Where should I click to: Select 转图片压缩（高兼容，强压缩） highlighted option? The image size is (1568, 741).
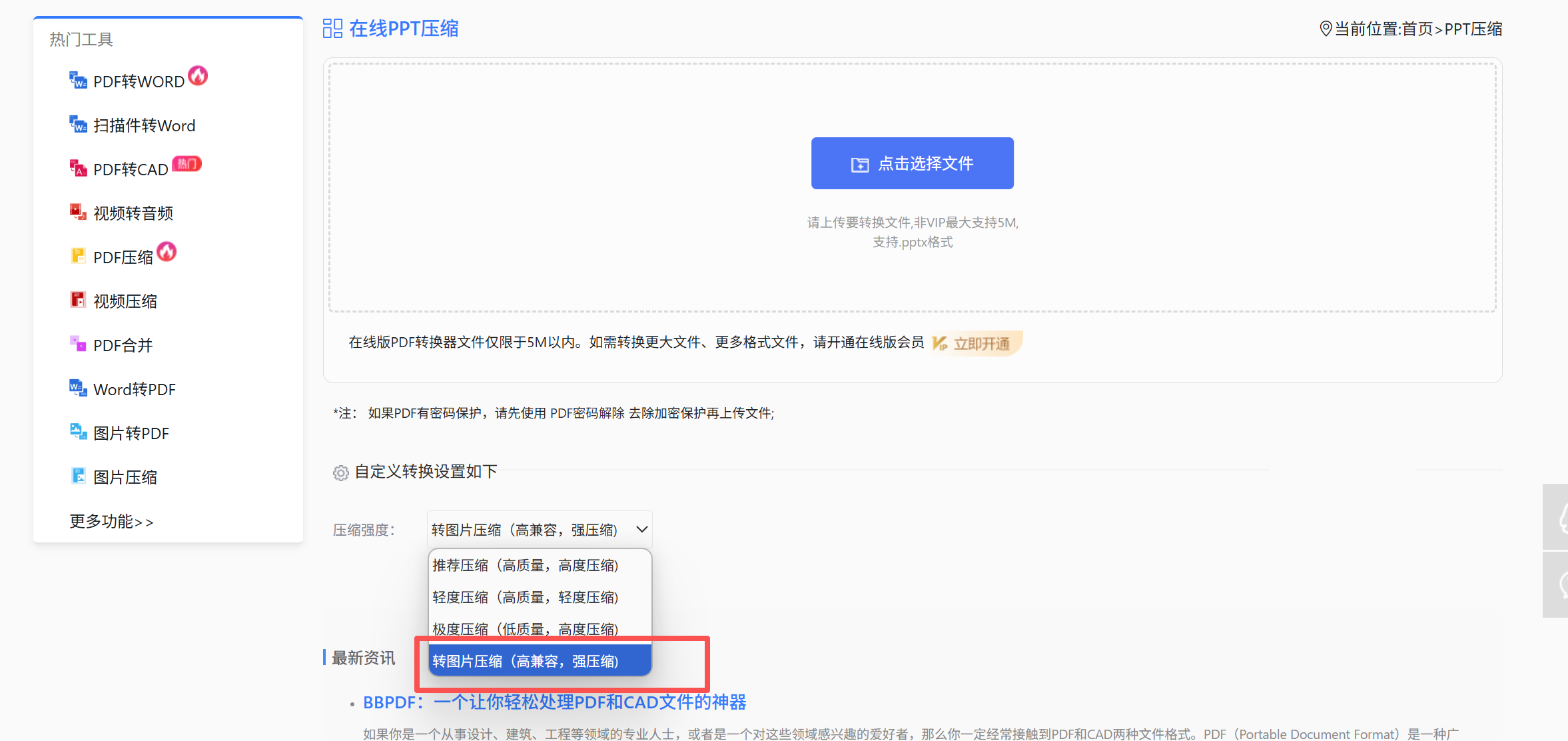point(526,661)
